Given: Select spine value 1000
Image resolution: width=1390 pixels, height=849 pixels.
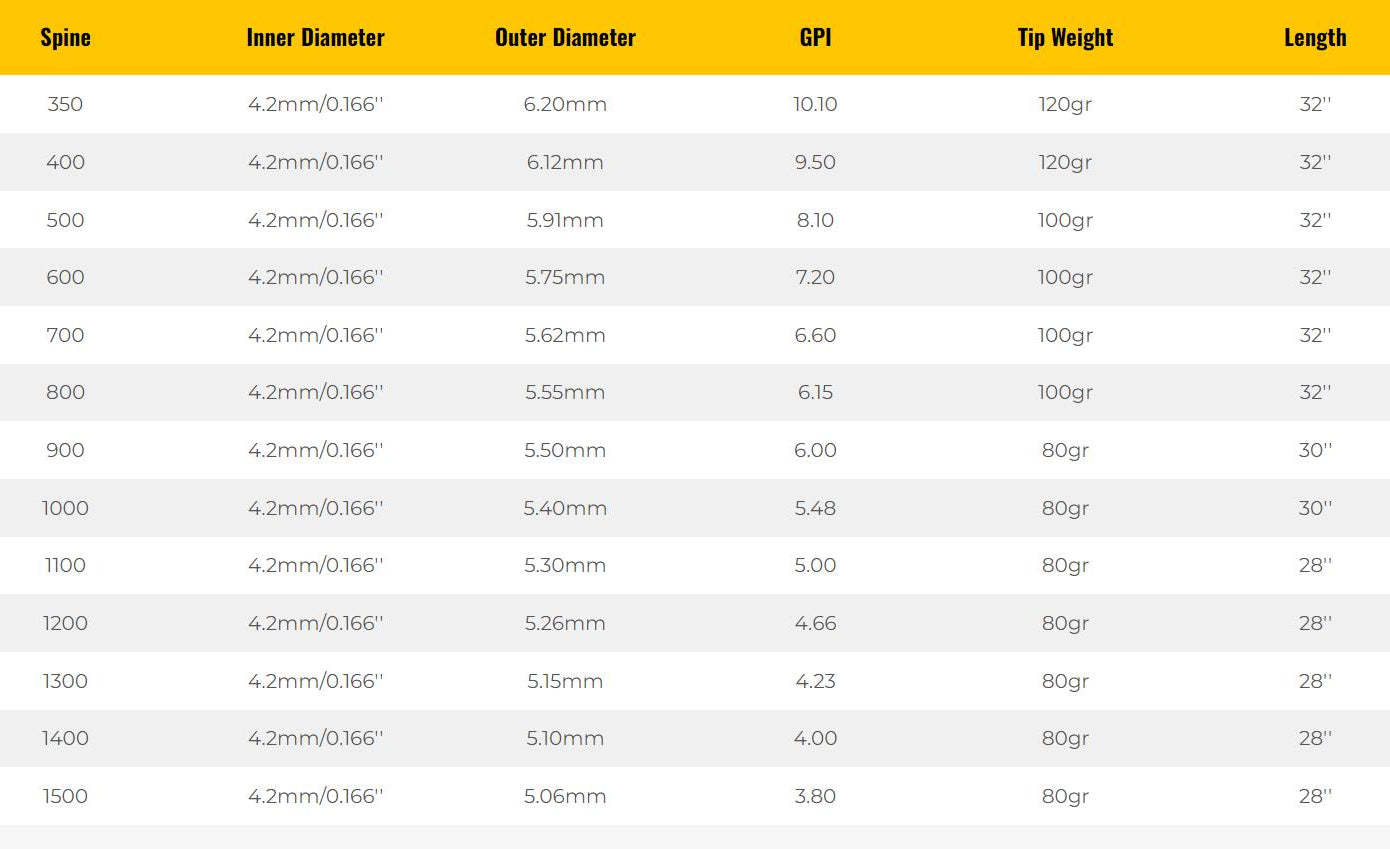Looking at the screenshot, I should (x=65, y=508).
